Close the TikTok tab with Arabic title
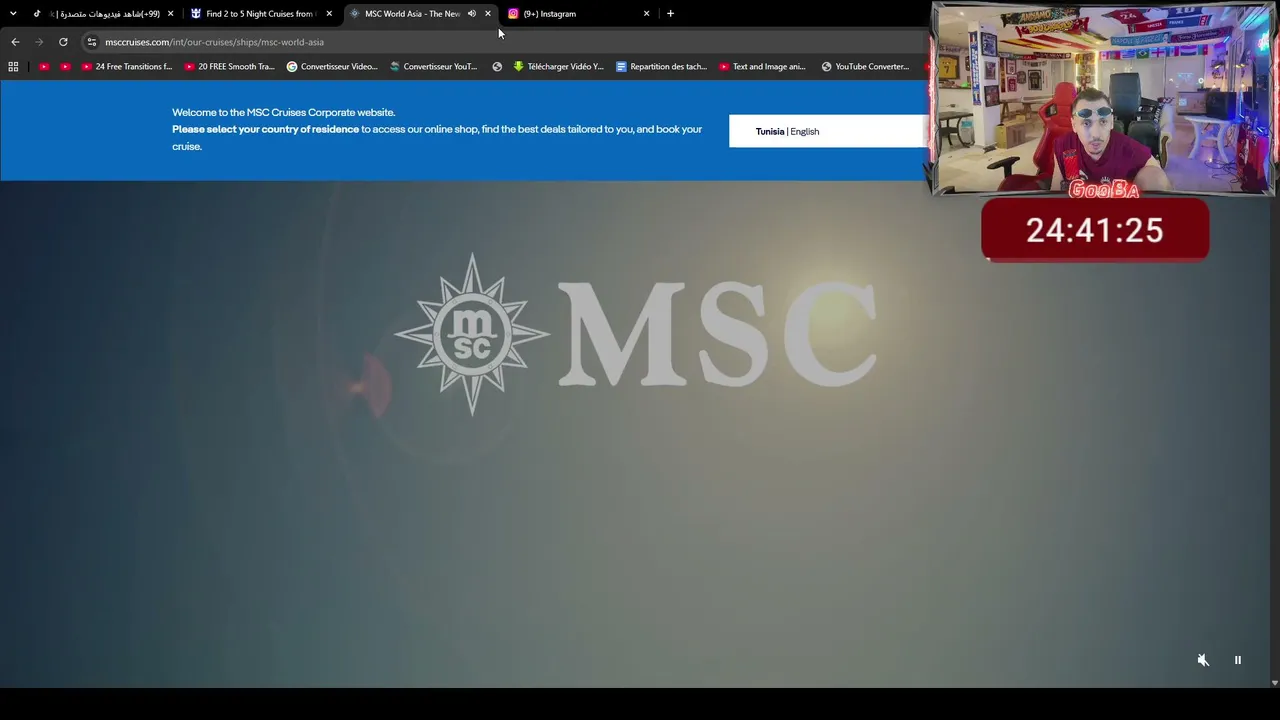Image resolution: width=1280 pixels, height=720 pixels. 170,14
